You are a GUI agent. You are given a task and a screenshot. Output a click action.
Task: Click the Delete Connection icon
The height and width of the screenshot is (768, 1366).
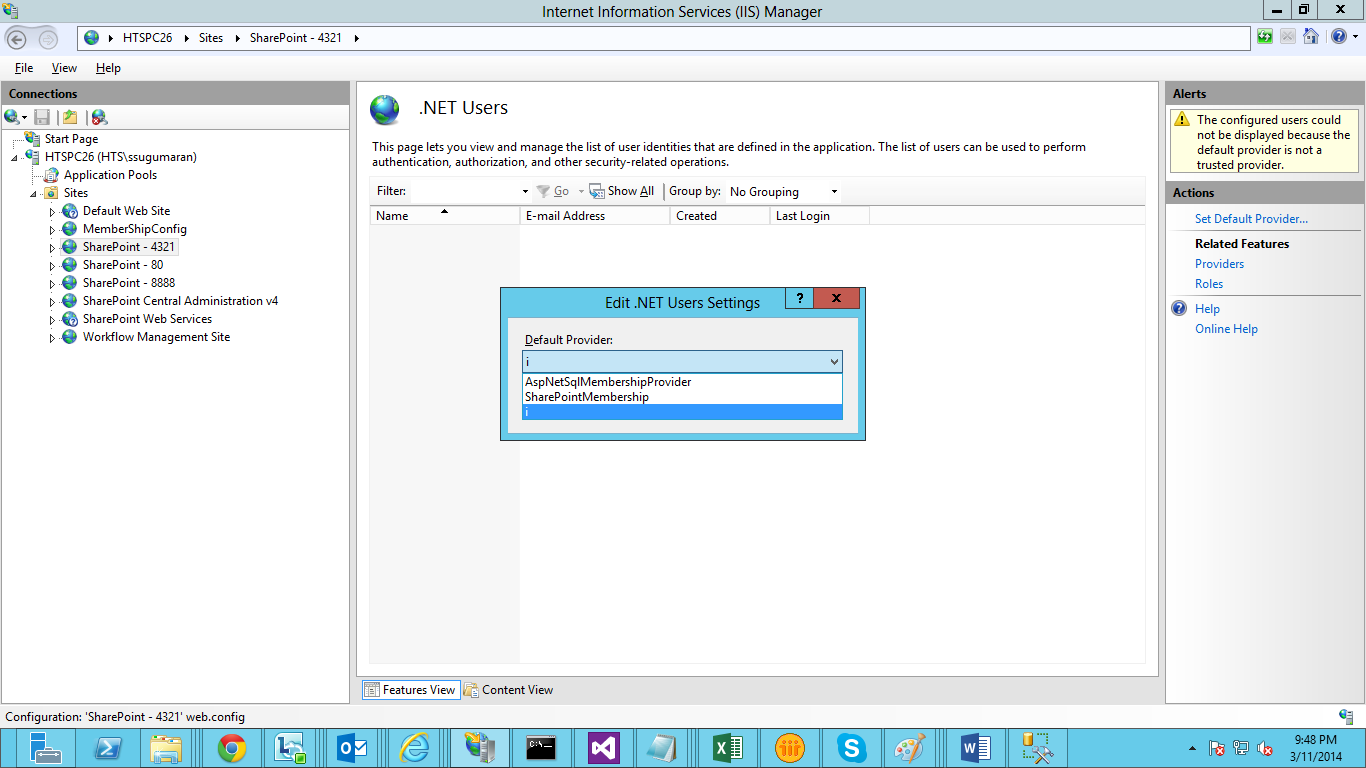tap(99, 117)
